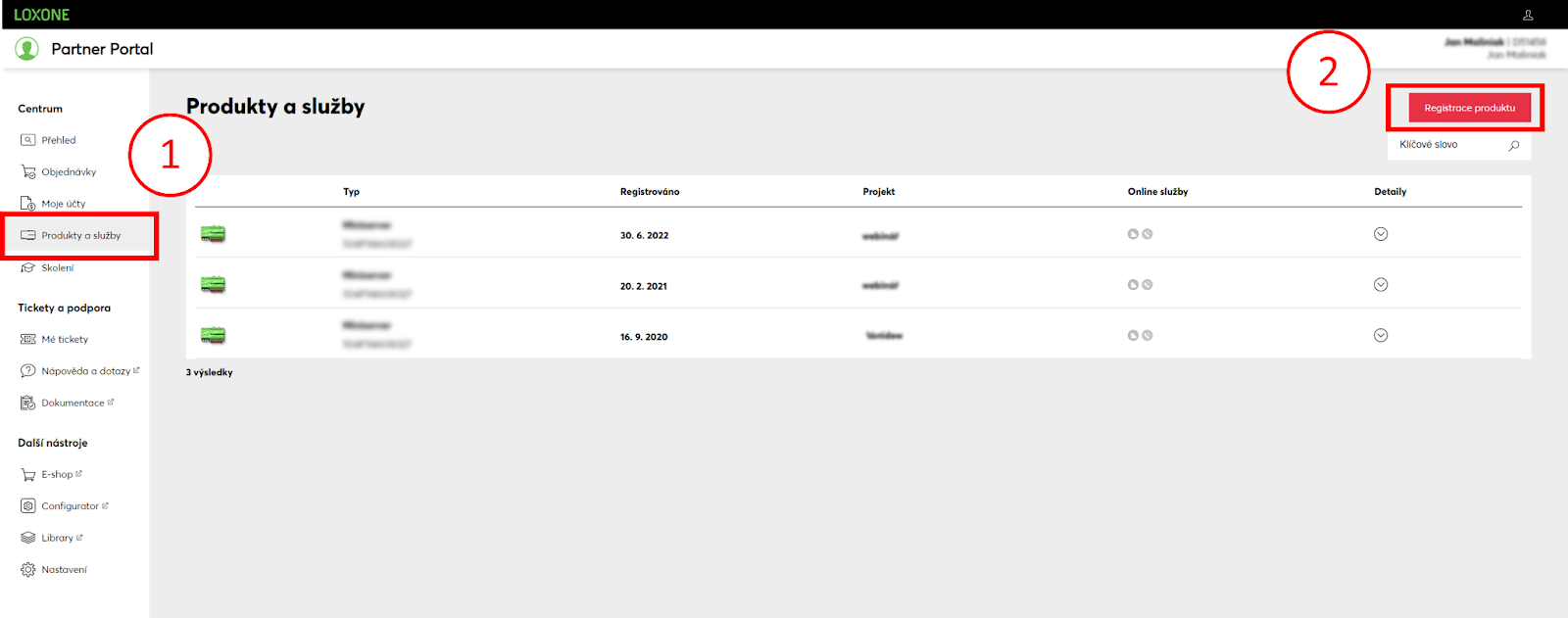The height and width of the screenshot is (618, 1568).
Task: Click online services status icons for 20. 2. 2021
Action: pos(1140,285)
